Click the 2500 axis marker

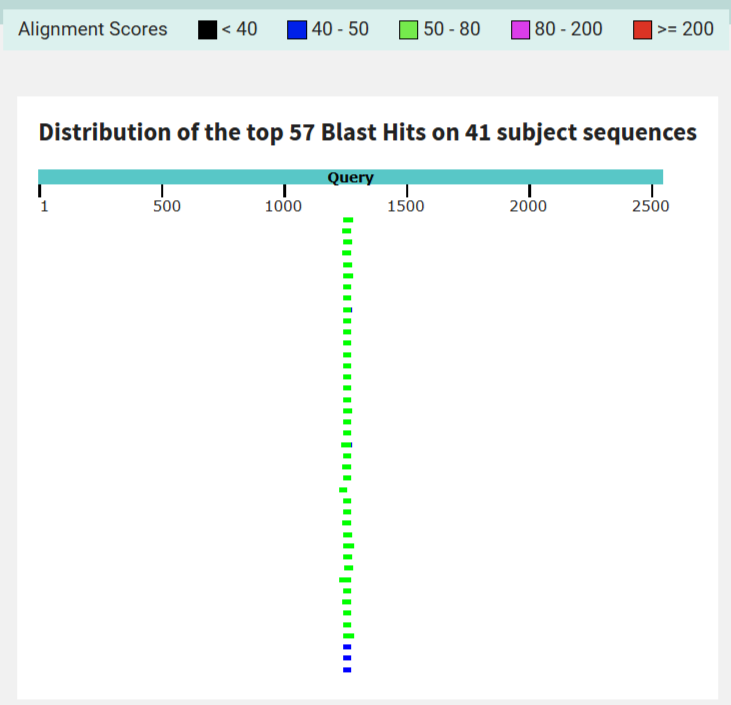pos(651,191)
